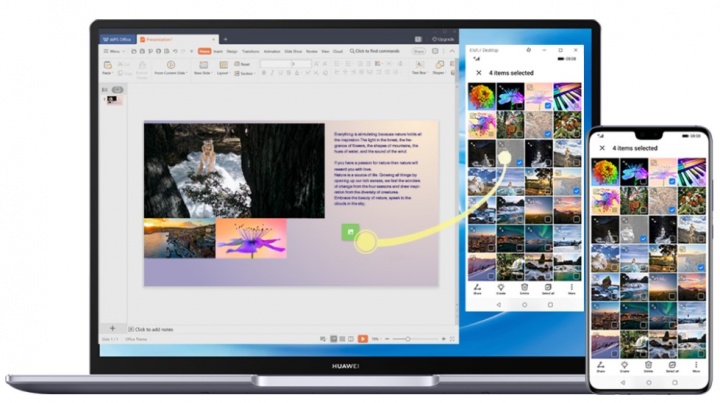This screenshot has height=403, width=720.
Task: Click the Layout icon in ribbon
Action: pos(223,65)
